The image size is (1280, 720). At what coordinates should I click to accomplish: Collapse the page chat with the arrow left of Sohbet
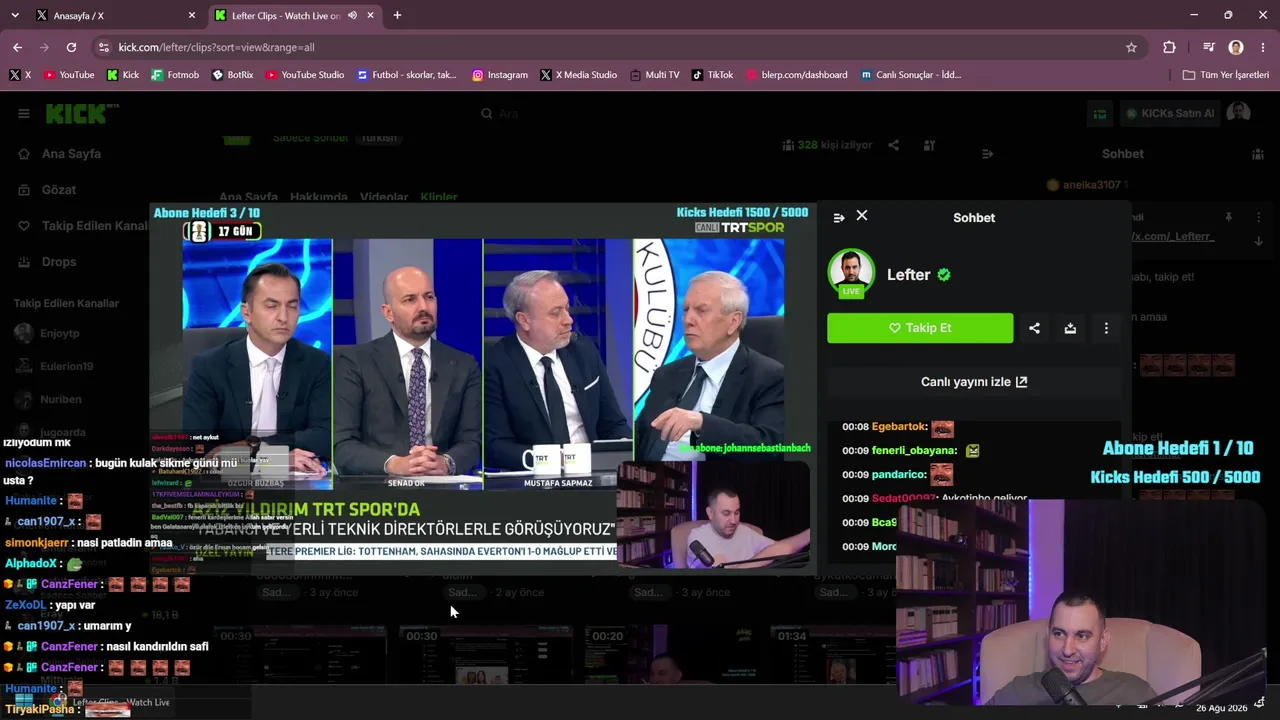987,154
